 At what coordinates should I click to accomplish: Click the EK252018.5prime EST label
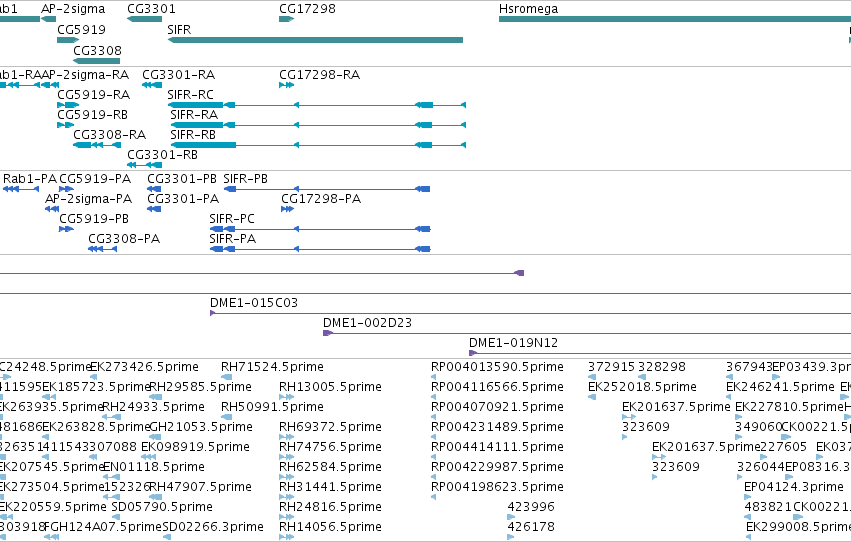click(x=642, y=387)
